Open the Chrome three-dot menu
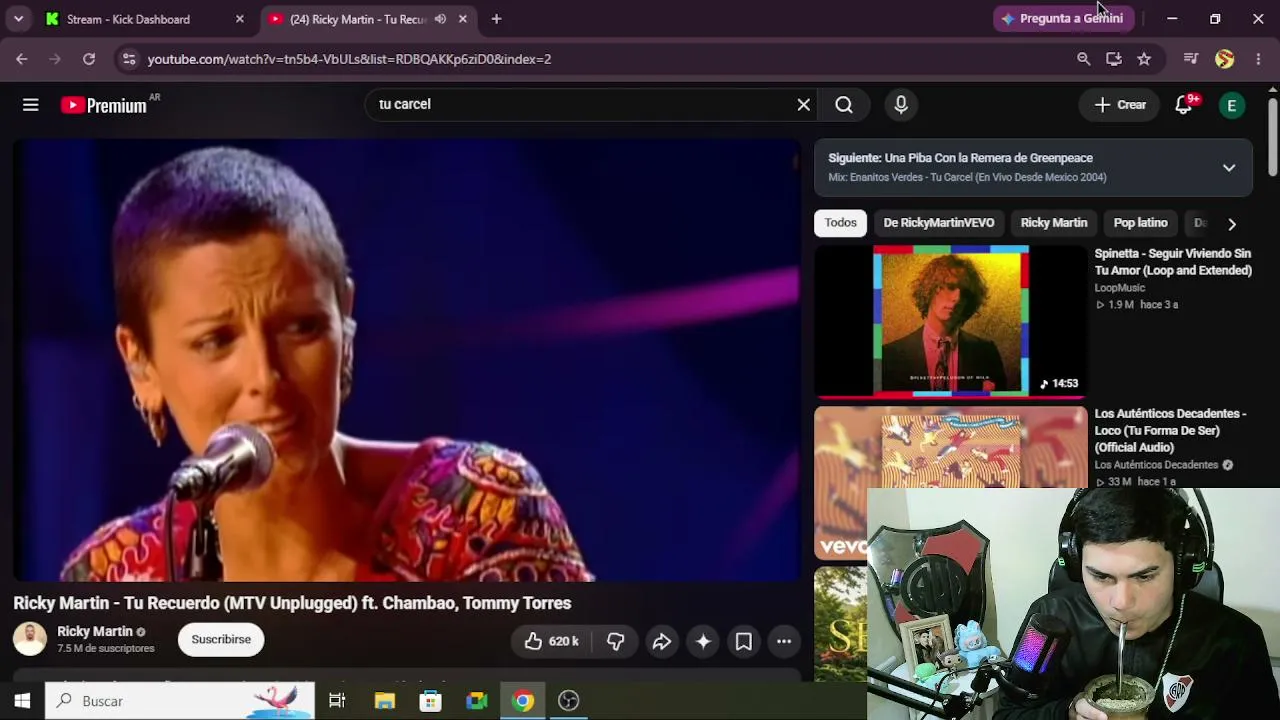The image size is (1280, 720). tap(1258, 59)
